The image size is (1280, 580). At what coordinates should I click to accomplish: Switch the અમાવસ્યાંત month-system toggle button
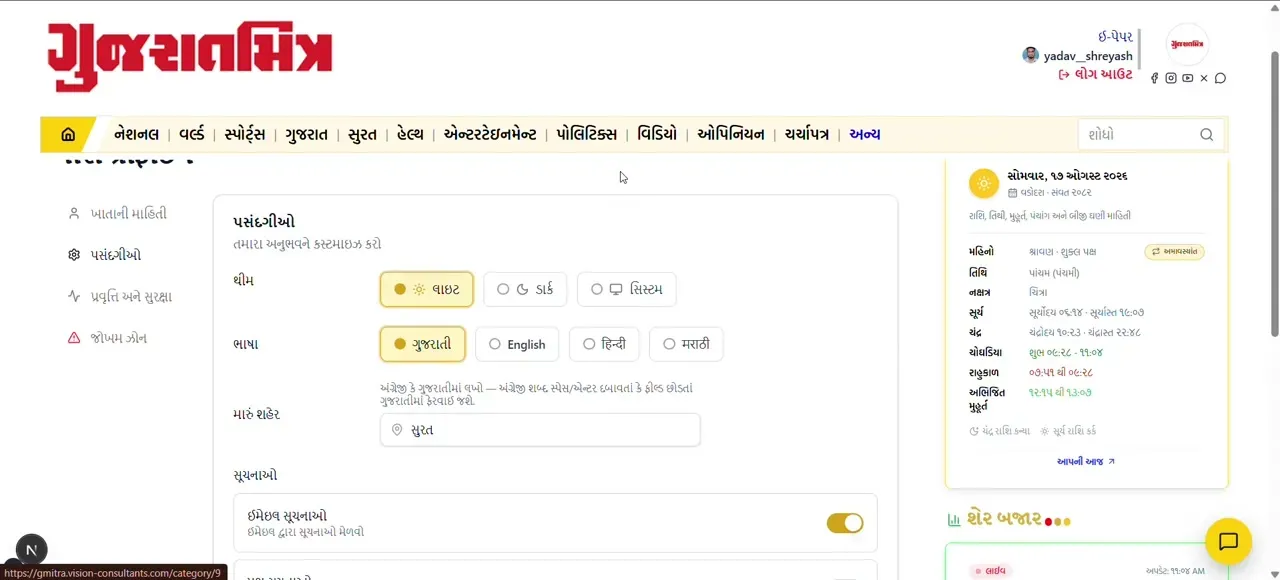(1175, 252)
